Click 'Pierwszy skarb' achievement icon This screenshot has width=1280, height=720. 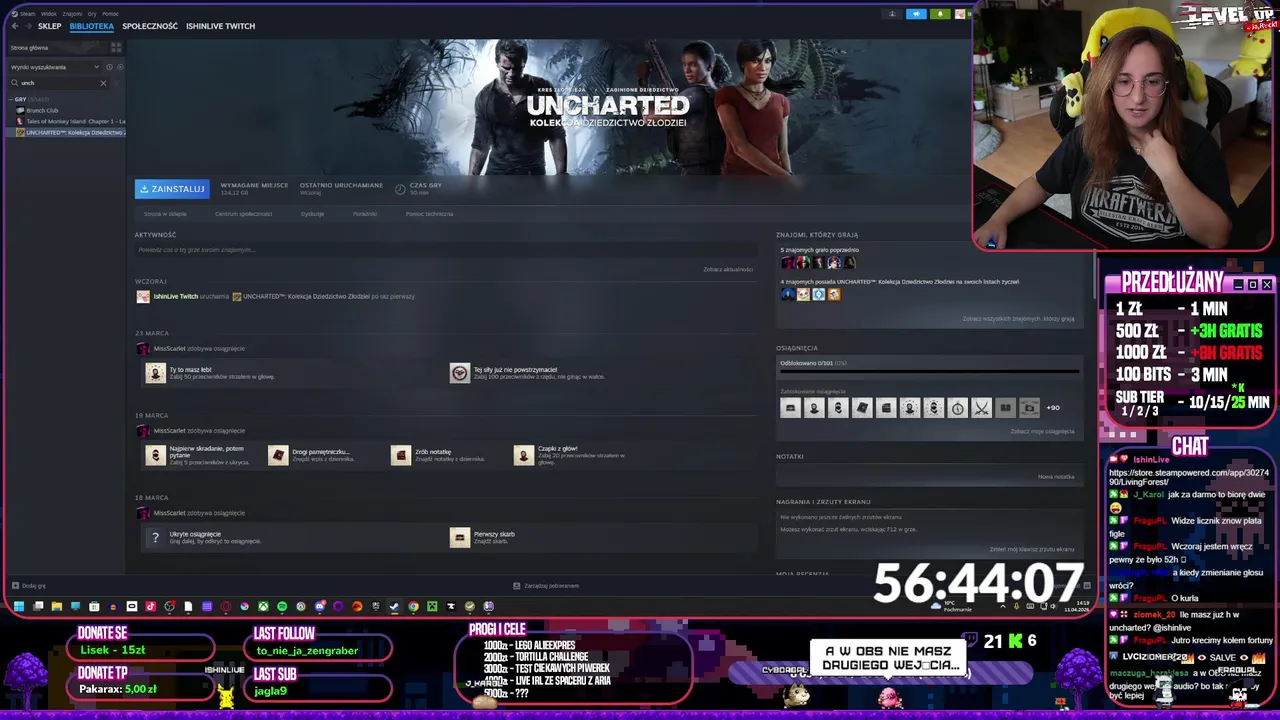pos(459,537)
